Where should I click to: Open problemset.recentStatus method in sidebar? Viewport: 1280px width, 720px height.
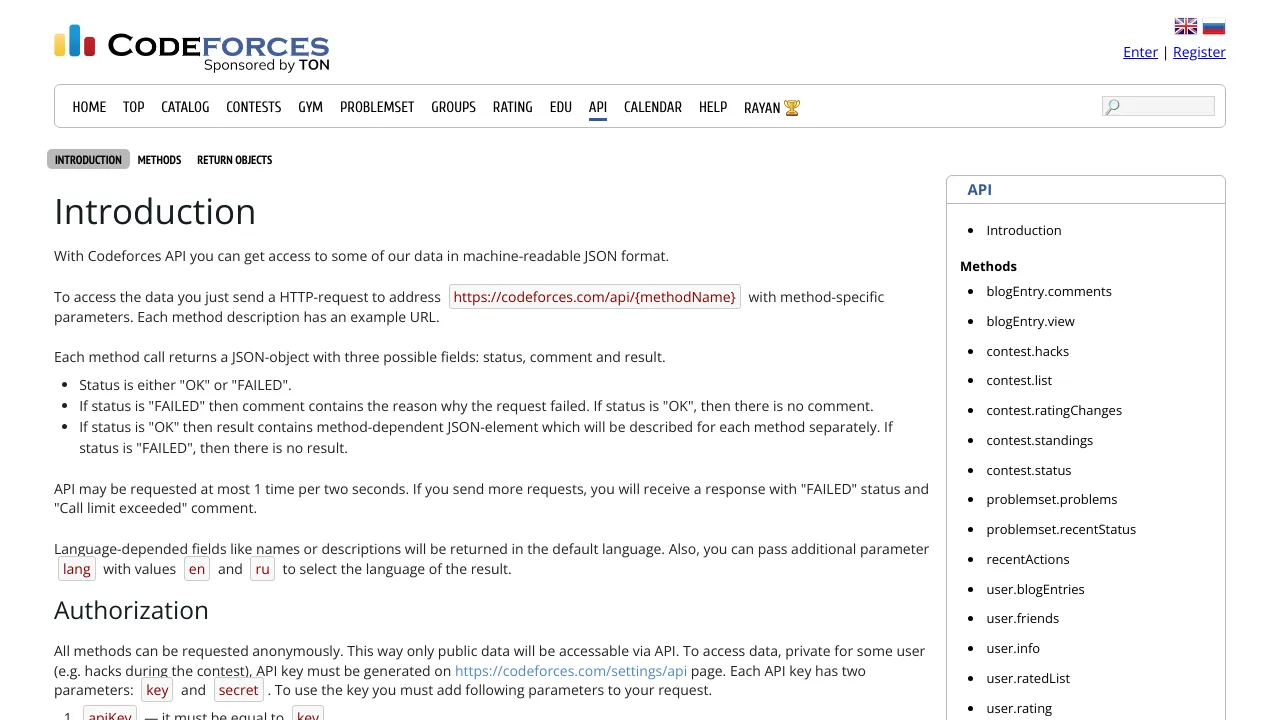pyautogui.click(x=1061, y=529)
